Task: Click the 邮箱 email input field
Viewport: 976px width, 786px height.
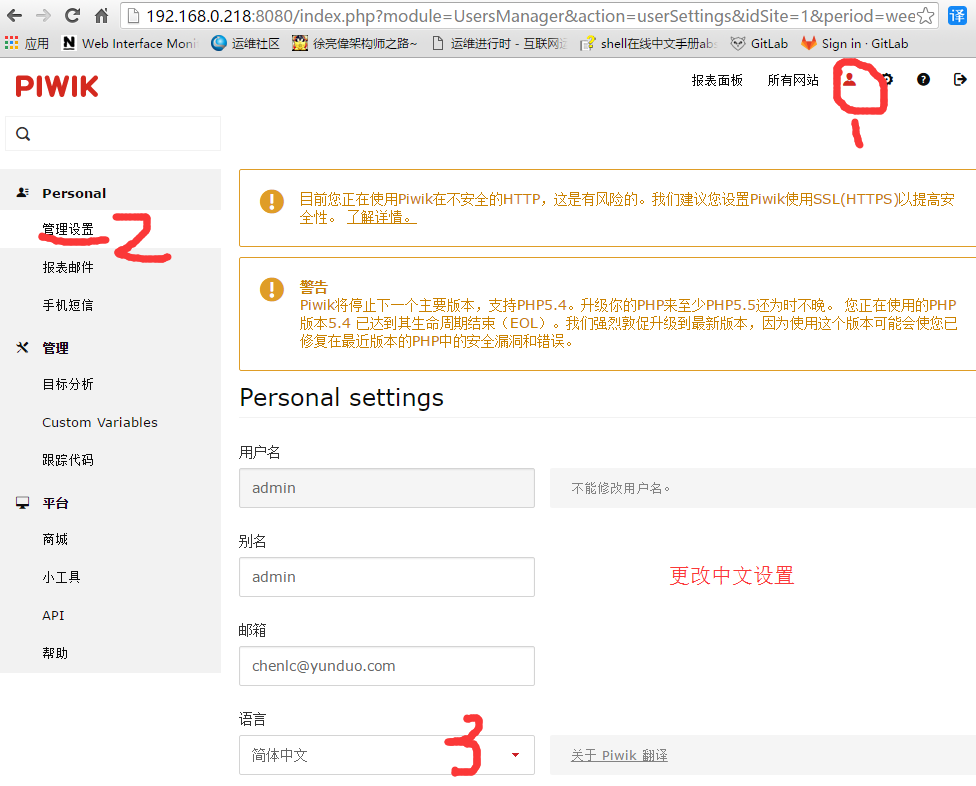Action: [x=387, y=666]
